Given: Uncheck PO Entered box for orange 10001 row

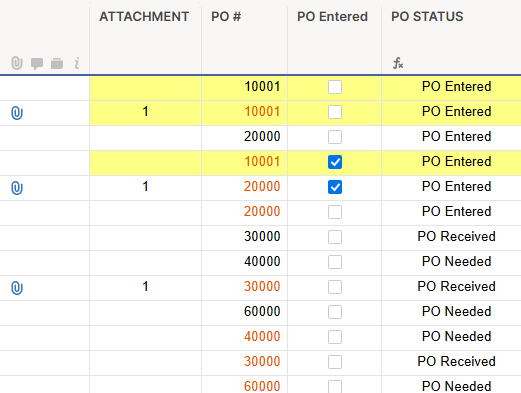Looking at the screenshot, I should 335,162.
